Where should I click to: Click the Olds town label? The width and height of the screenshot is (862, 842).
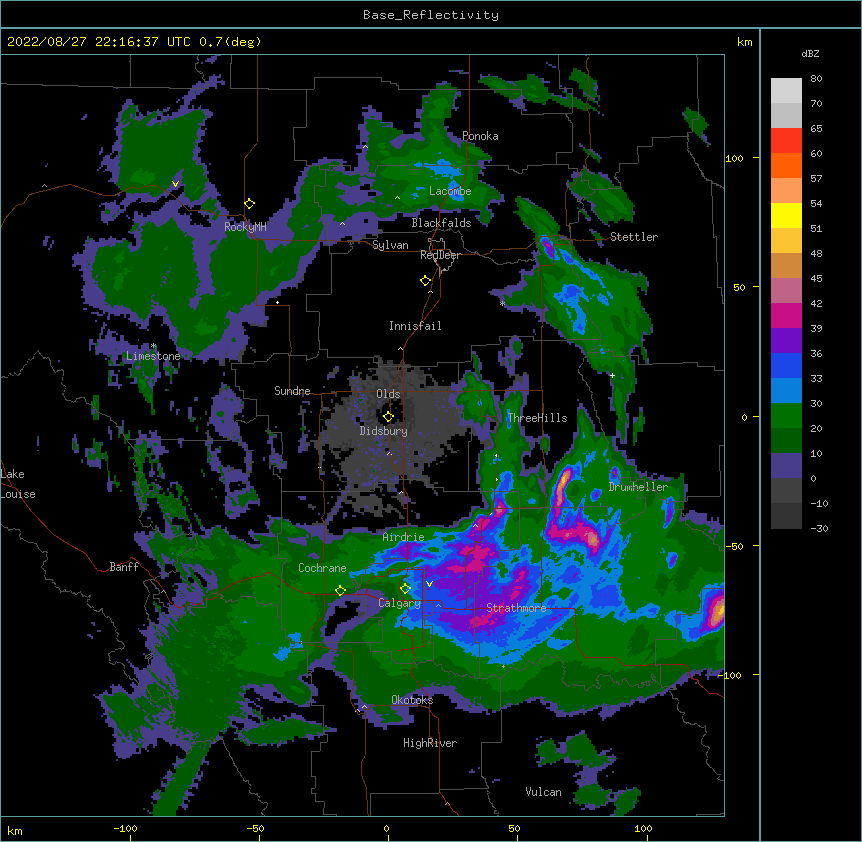[x=388, y=394]
